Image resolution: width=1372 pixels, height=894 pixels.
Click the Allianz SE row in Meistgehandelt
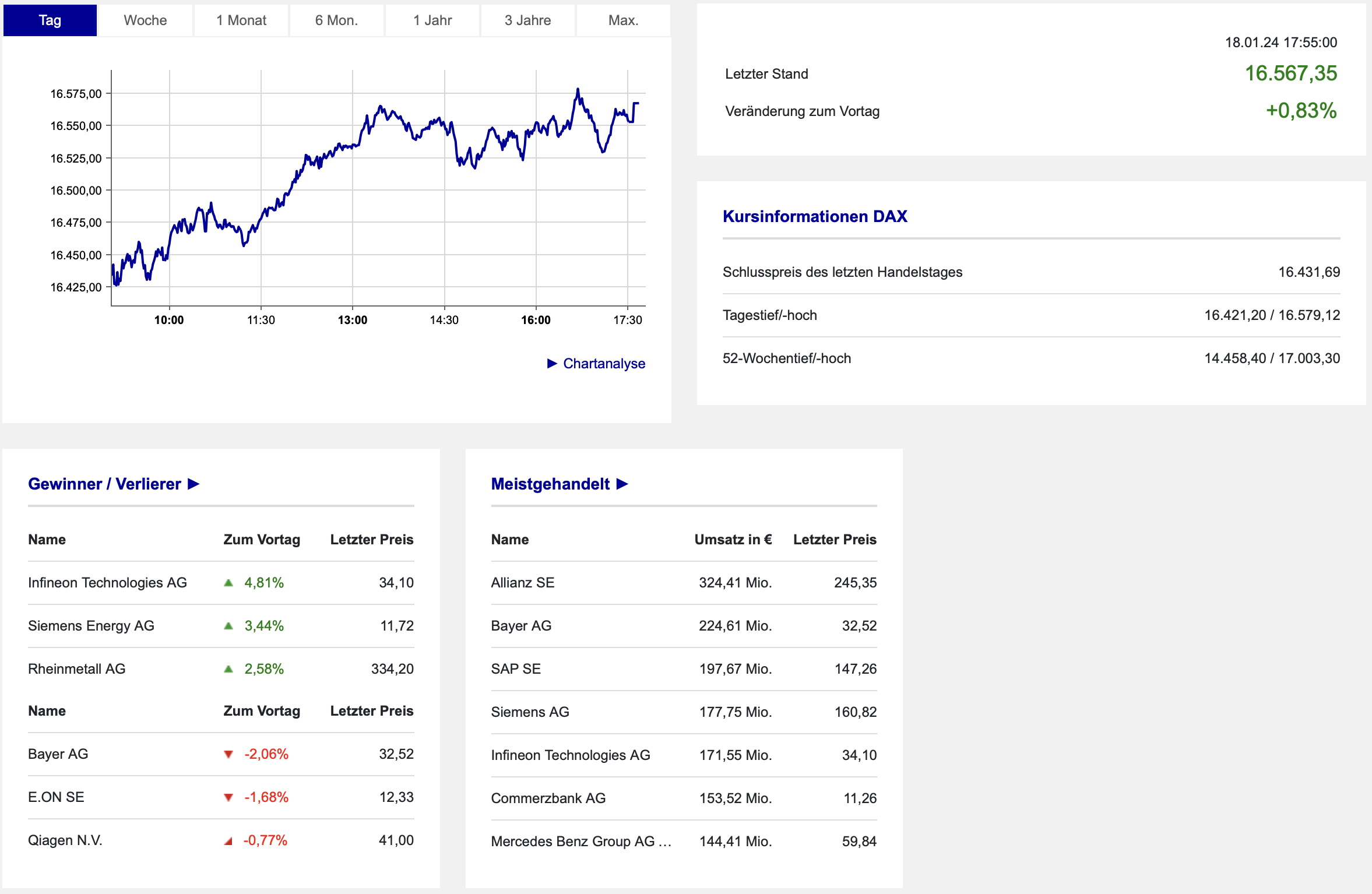click(523, 583)
